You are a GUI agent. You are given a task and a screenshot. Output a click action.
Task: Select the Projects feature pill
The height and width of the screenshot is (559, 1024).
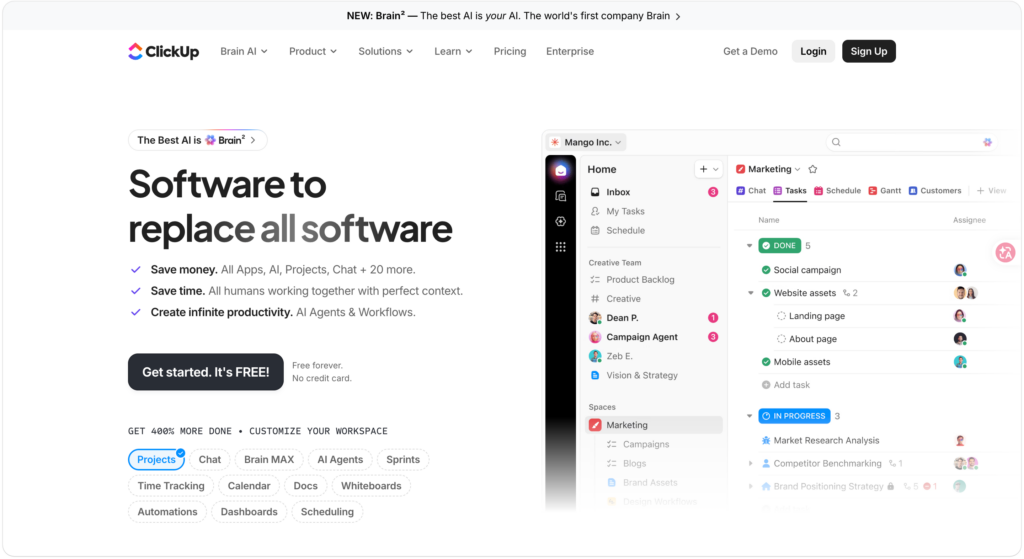pos(156,460)
